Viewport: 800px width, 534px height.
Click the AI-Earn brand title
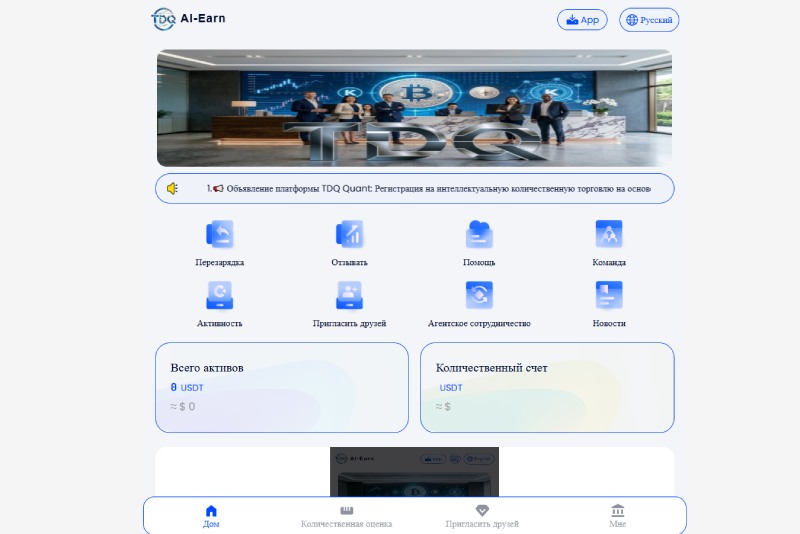coord(203,18)
